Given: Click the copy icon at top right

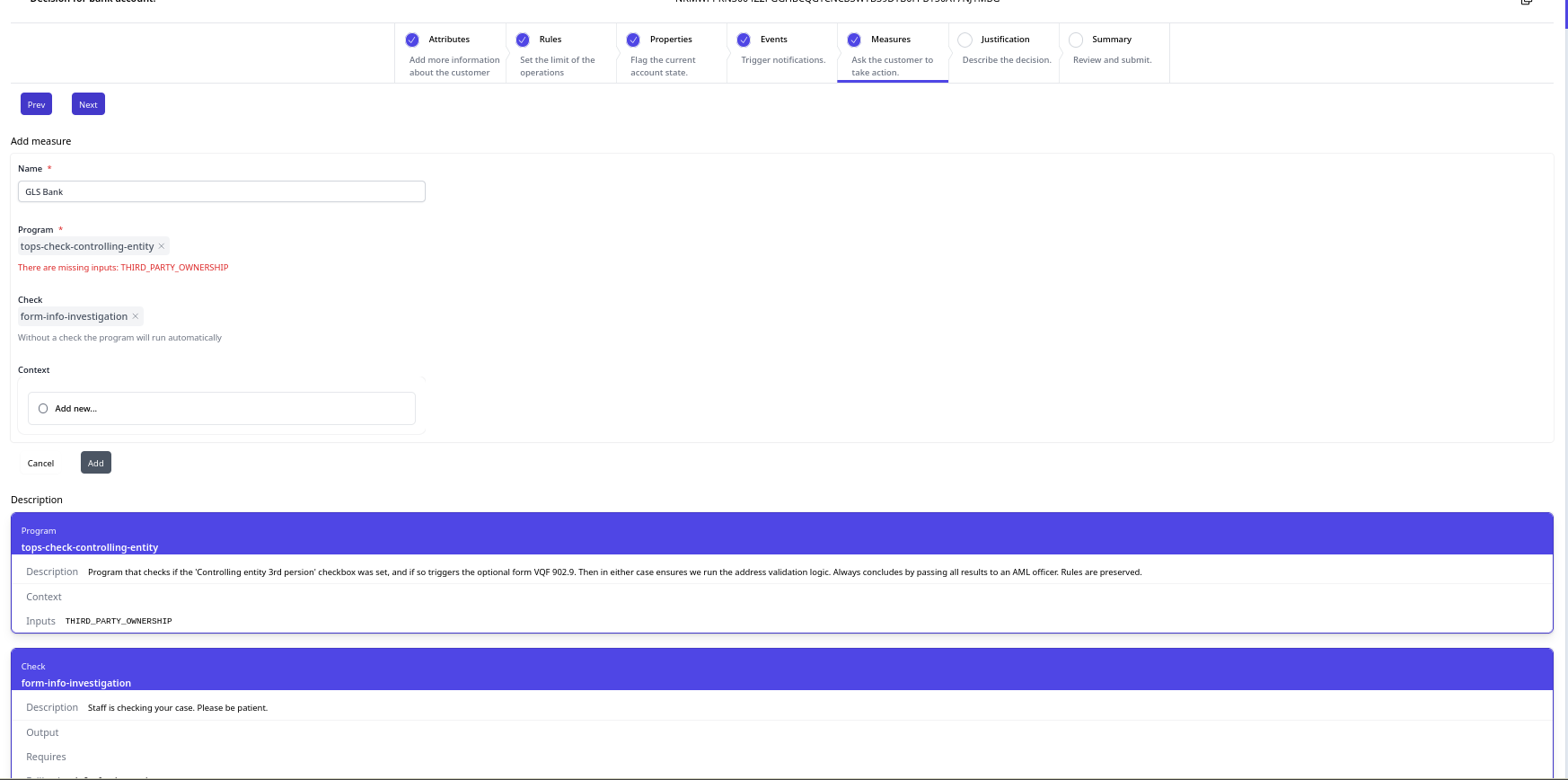Looking at the screenshot, I should pos(1526,2).
